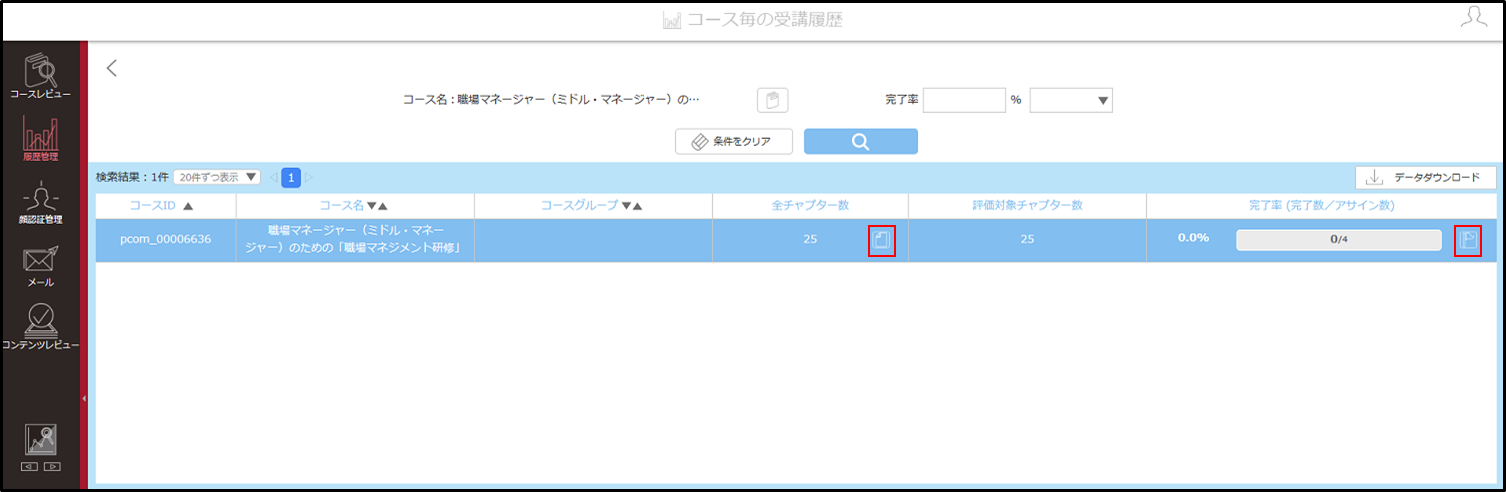Open 顔認証管理 in the sidebar
This screenshot has height=492, width=1506.
pyautogui.click(x=40, y=204)
